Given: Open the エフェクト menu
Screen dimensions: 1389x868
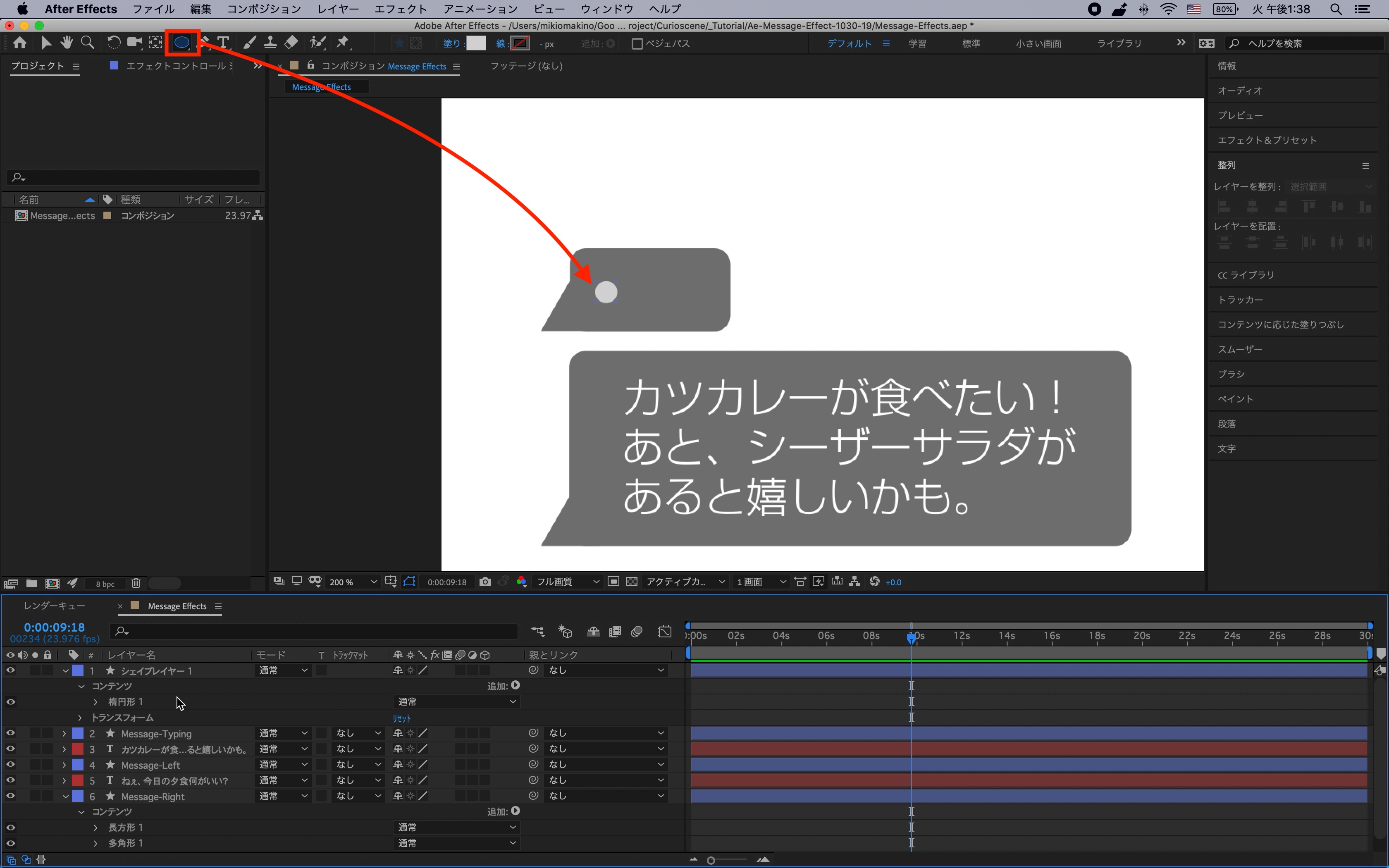Looking at the screenshot, I should pos(400,9).
